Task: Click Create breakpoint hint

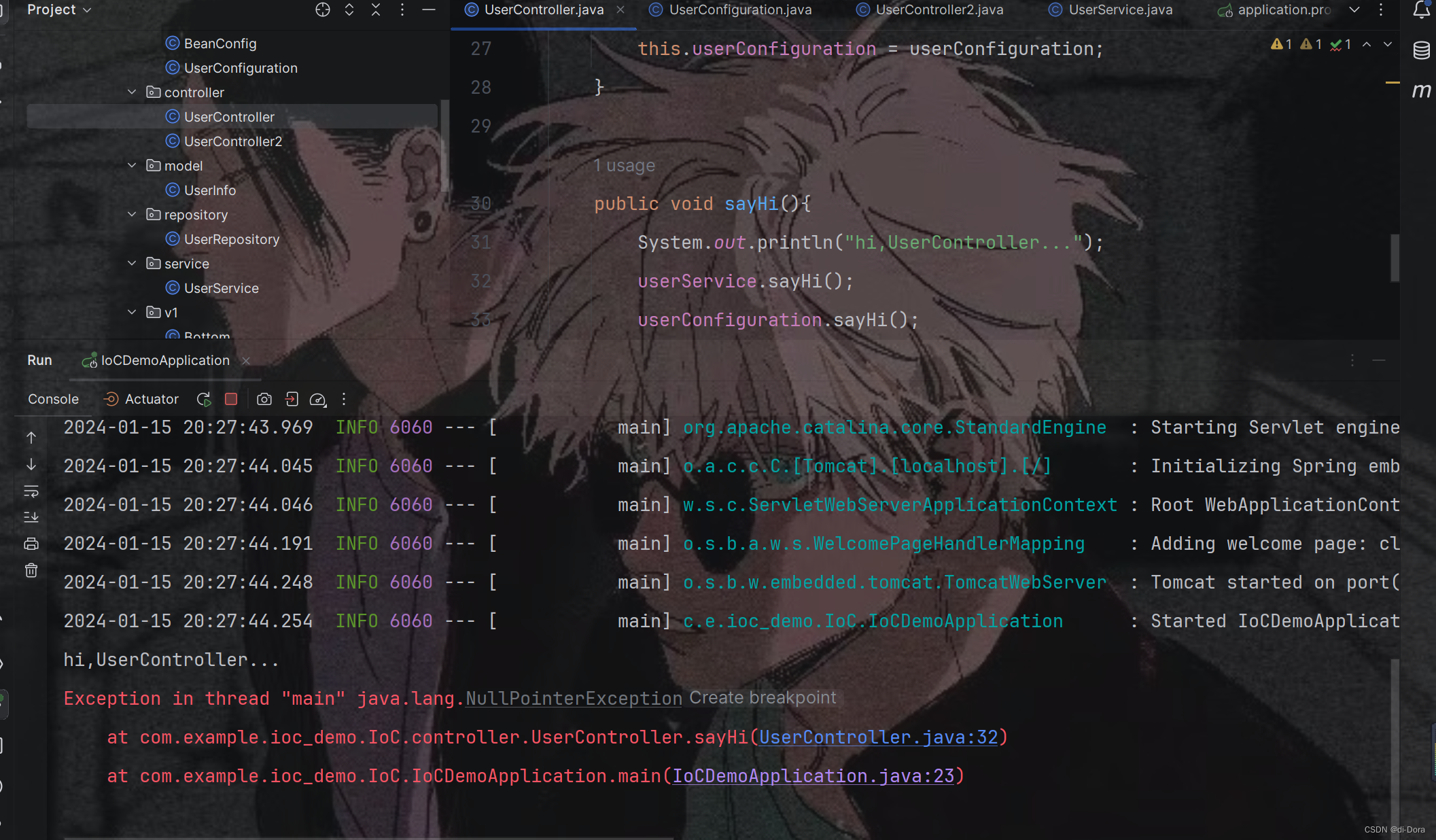Action: [x=763, y=698]
